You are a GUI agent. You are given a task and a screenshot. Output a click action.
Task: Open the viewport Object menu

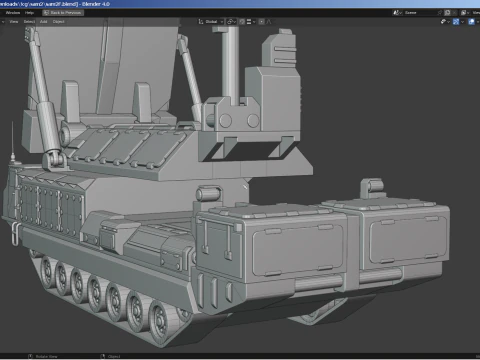58,22
